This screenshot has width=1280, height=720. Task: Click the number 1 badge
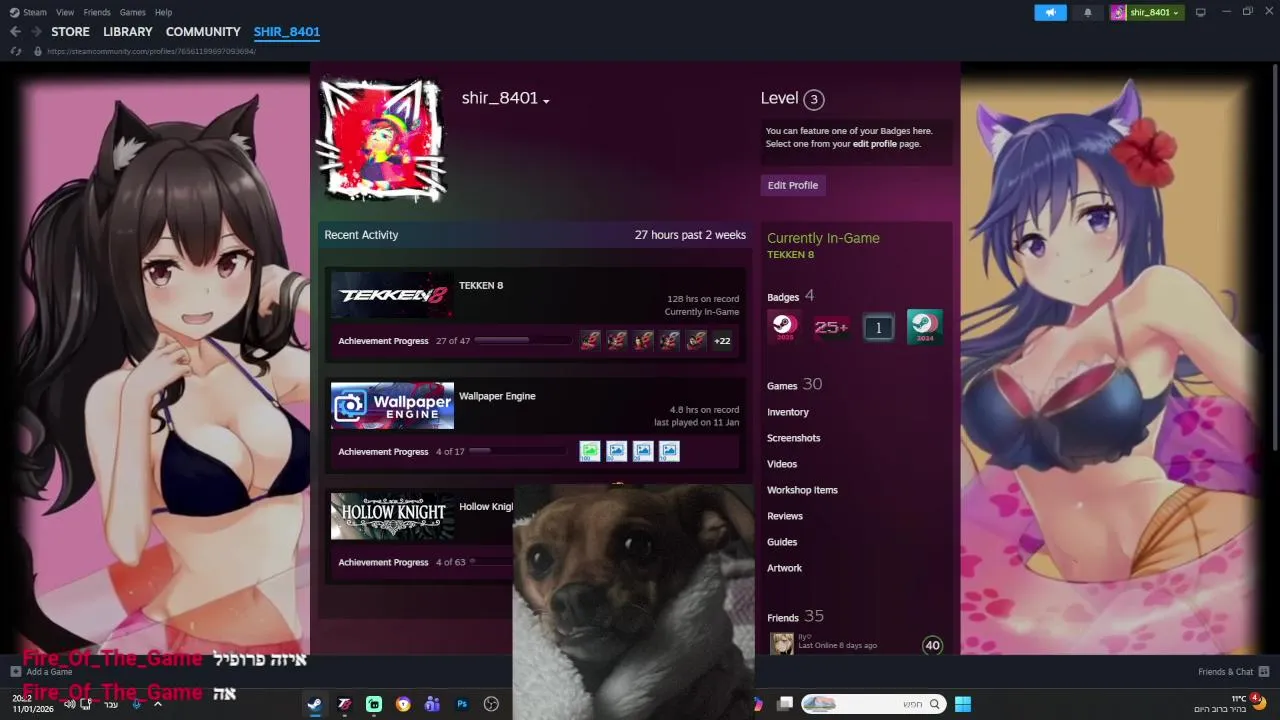(878, 327)
